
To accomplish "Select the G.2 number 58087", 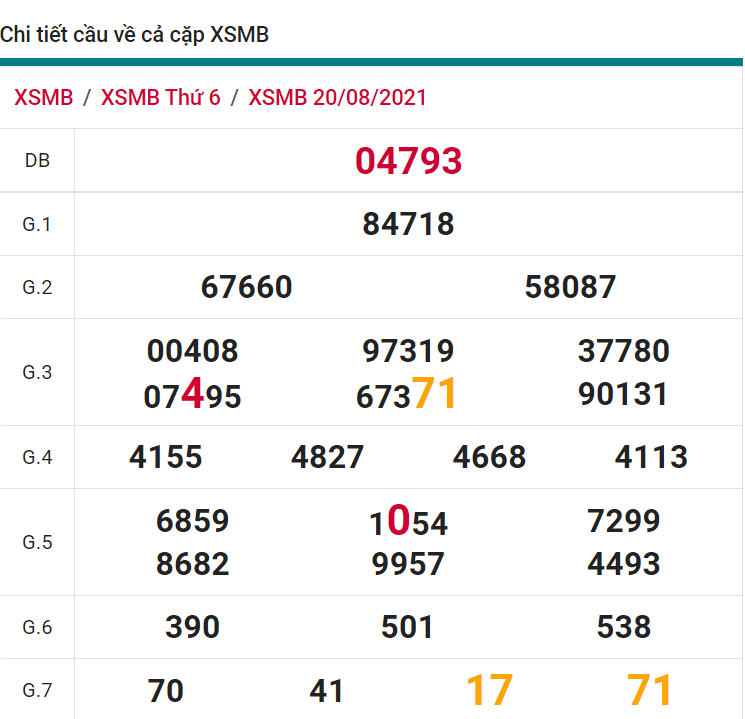I will coord(570,288).
